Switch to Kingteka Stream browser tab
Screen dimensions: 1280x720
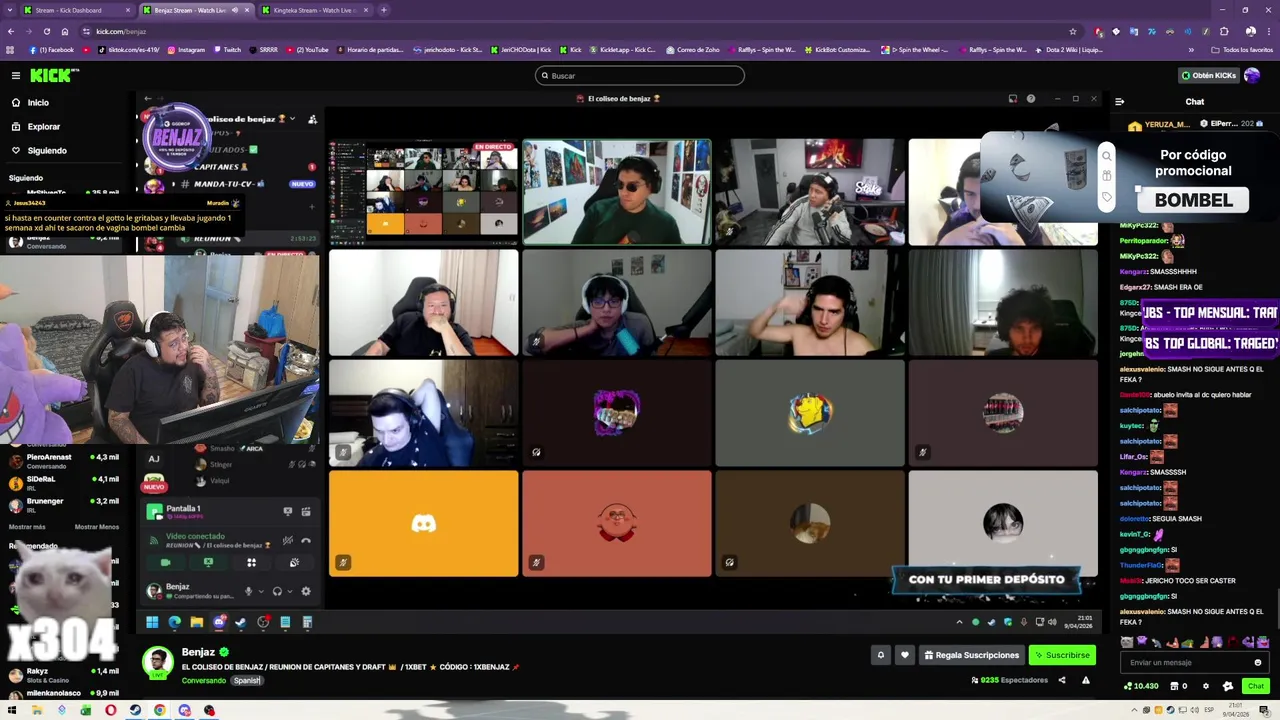pyautogui.click(x=313, y=10)
